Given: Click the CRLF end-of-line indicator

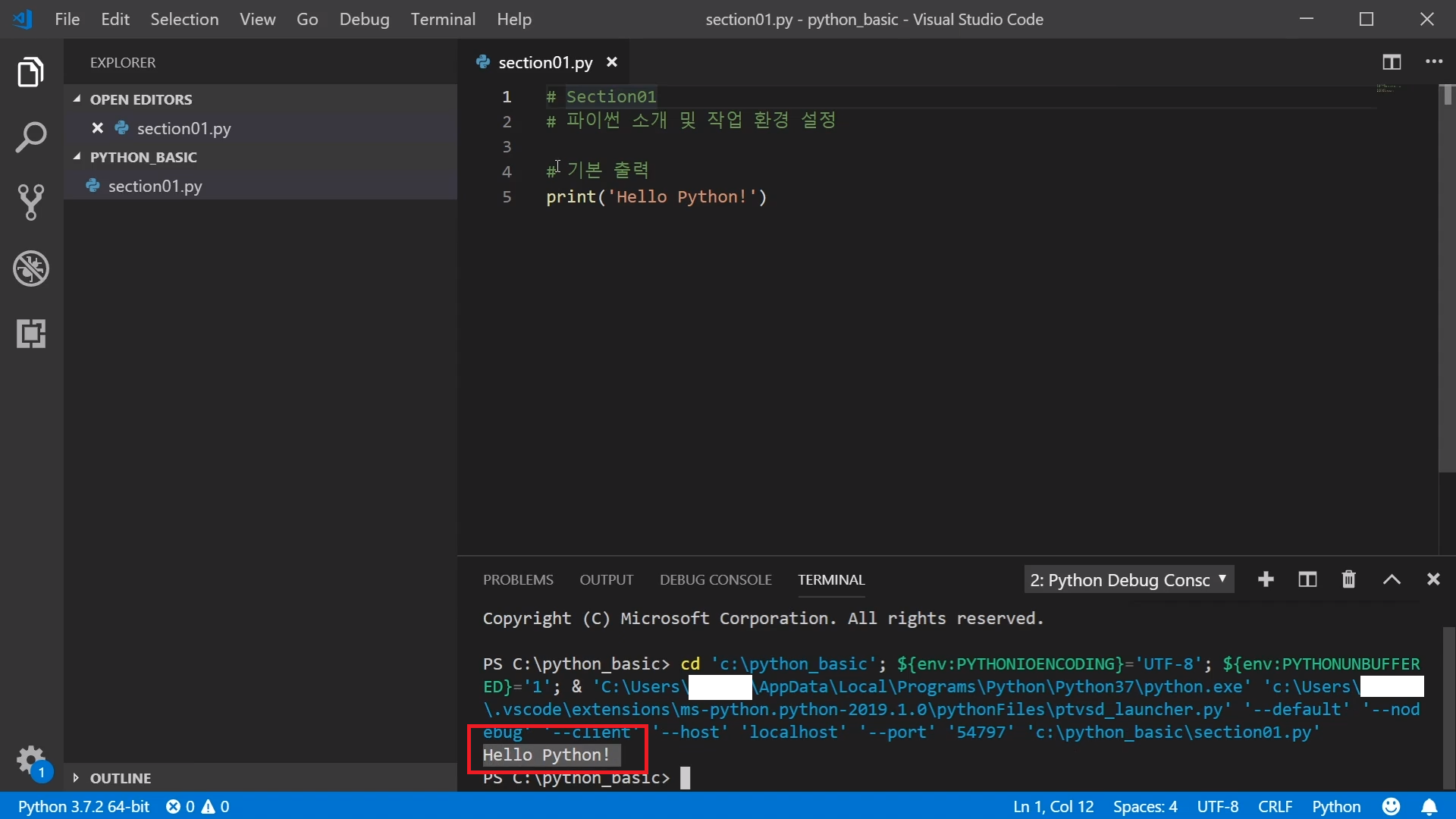Looking at the screenshot, I should coord(1275,807).
